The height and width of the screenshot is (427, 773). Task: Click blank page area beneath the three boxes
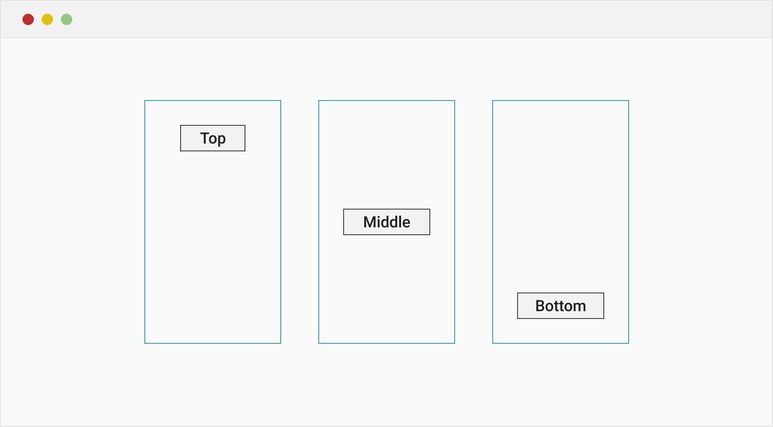(386, 385)
